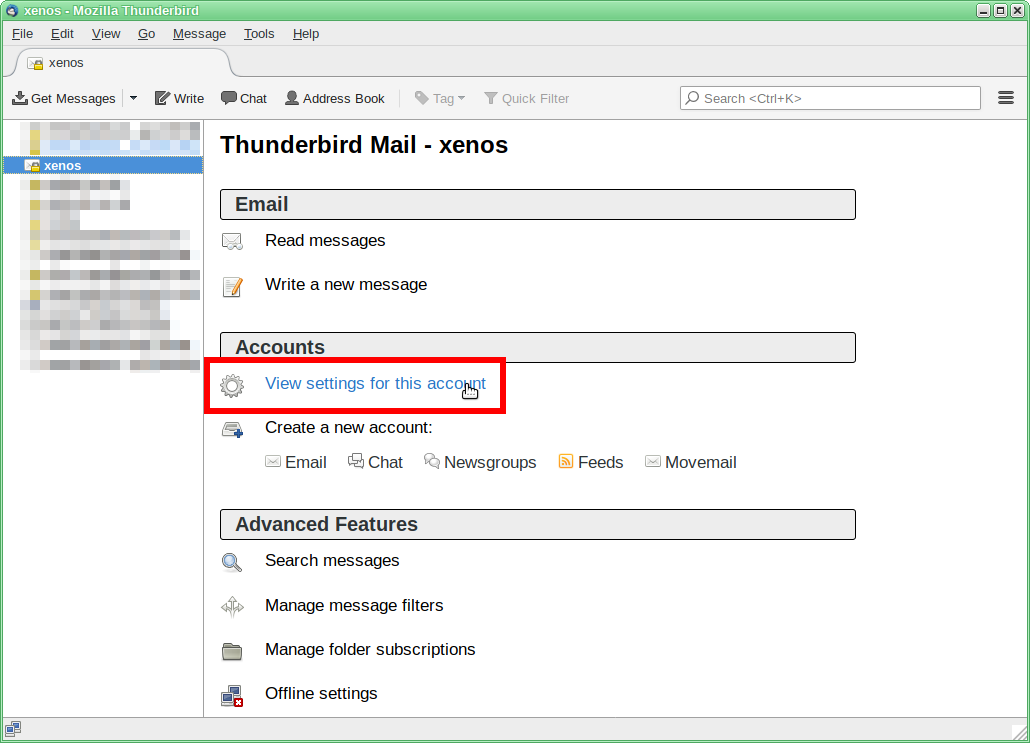Create a new Newsgroups account
This screenshot has width=1030, height=743.
pos(480,462)
